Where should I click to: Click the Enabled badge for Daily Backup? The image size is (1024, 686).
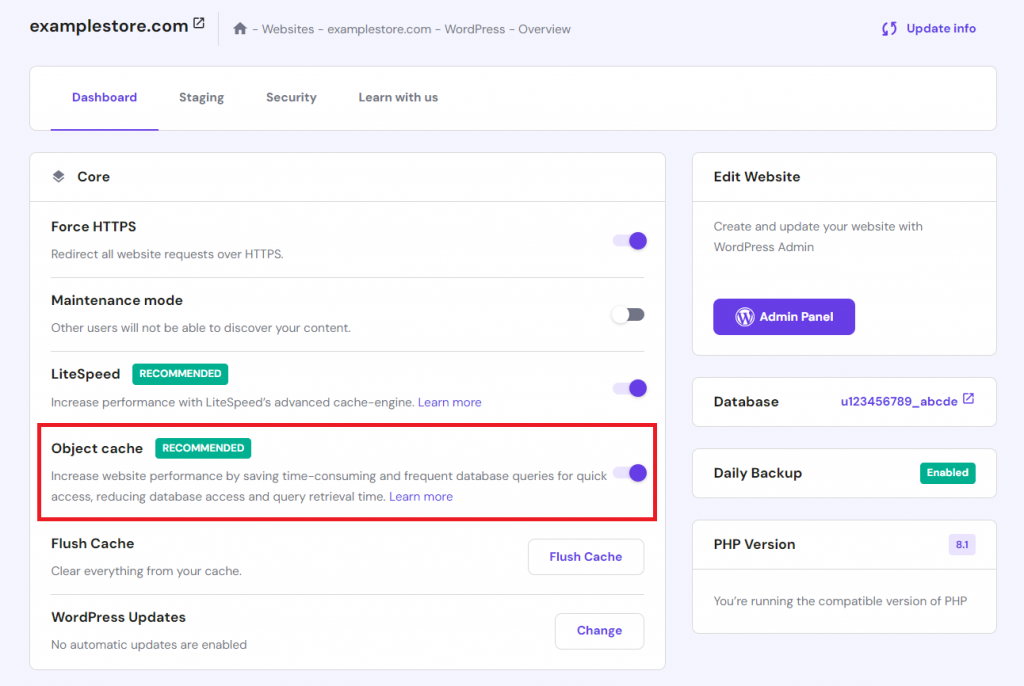(x=947, y=472)
